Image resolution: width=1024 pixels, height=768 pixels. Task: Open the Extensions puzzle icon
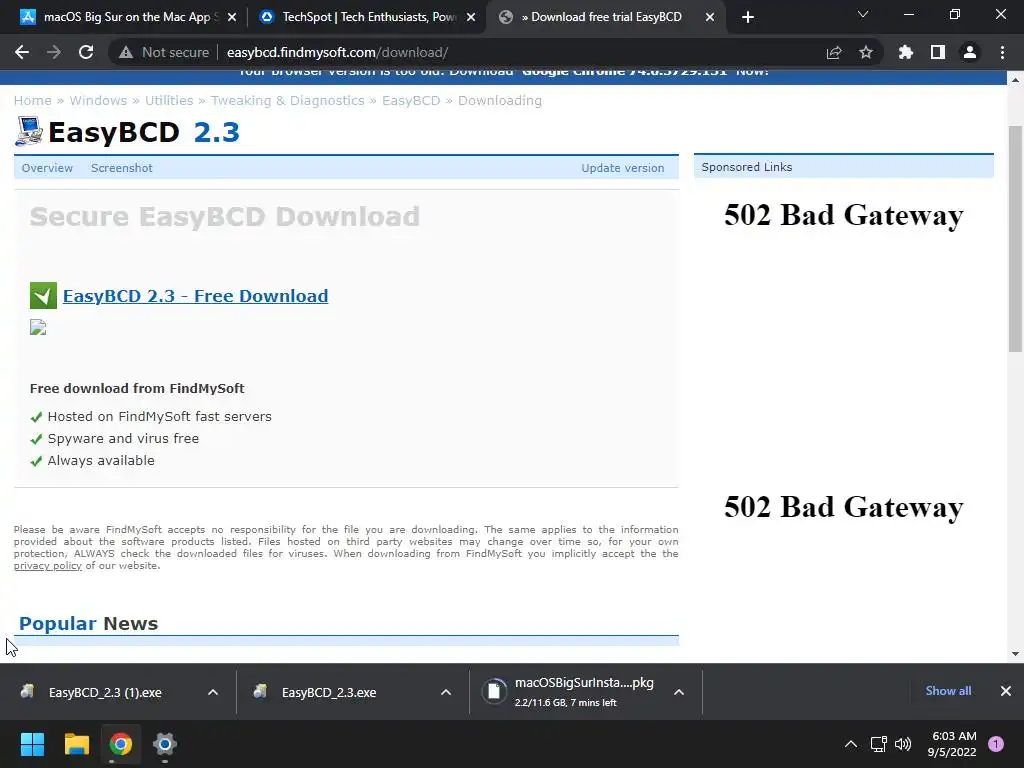[906, 52]
